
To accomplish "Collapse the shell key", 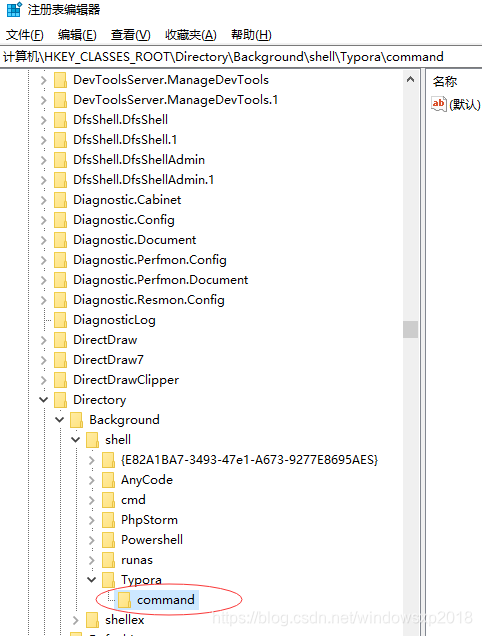I will tap(75, 440).
